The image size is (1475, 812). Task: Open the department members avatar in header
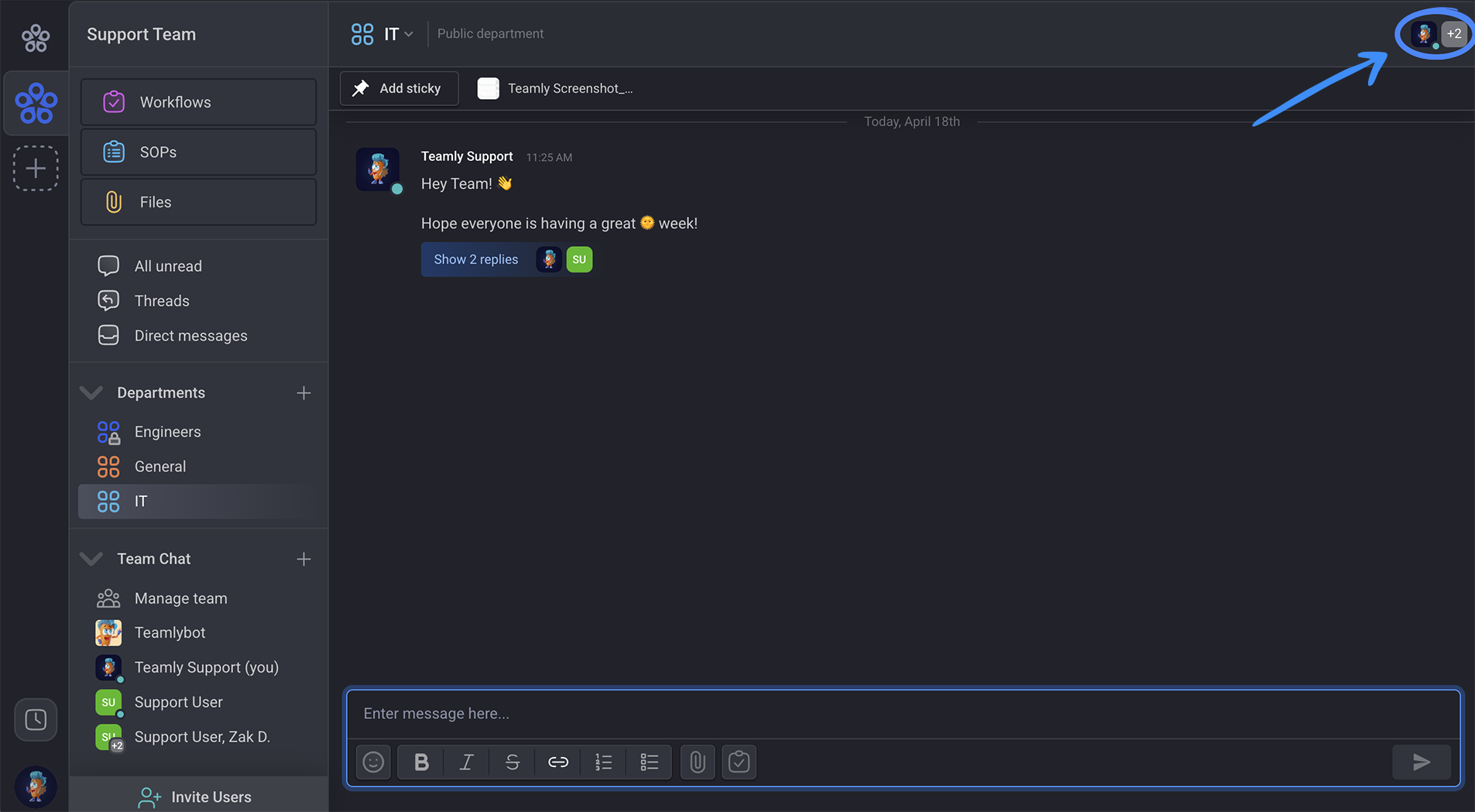1423,34
